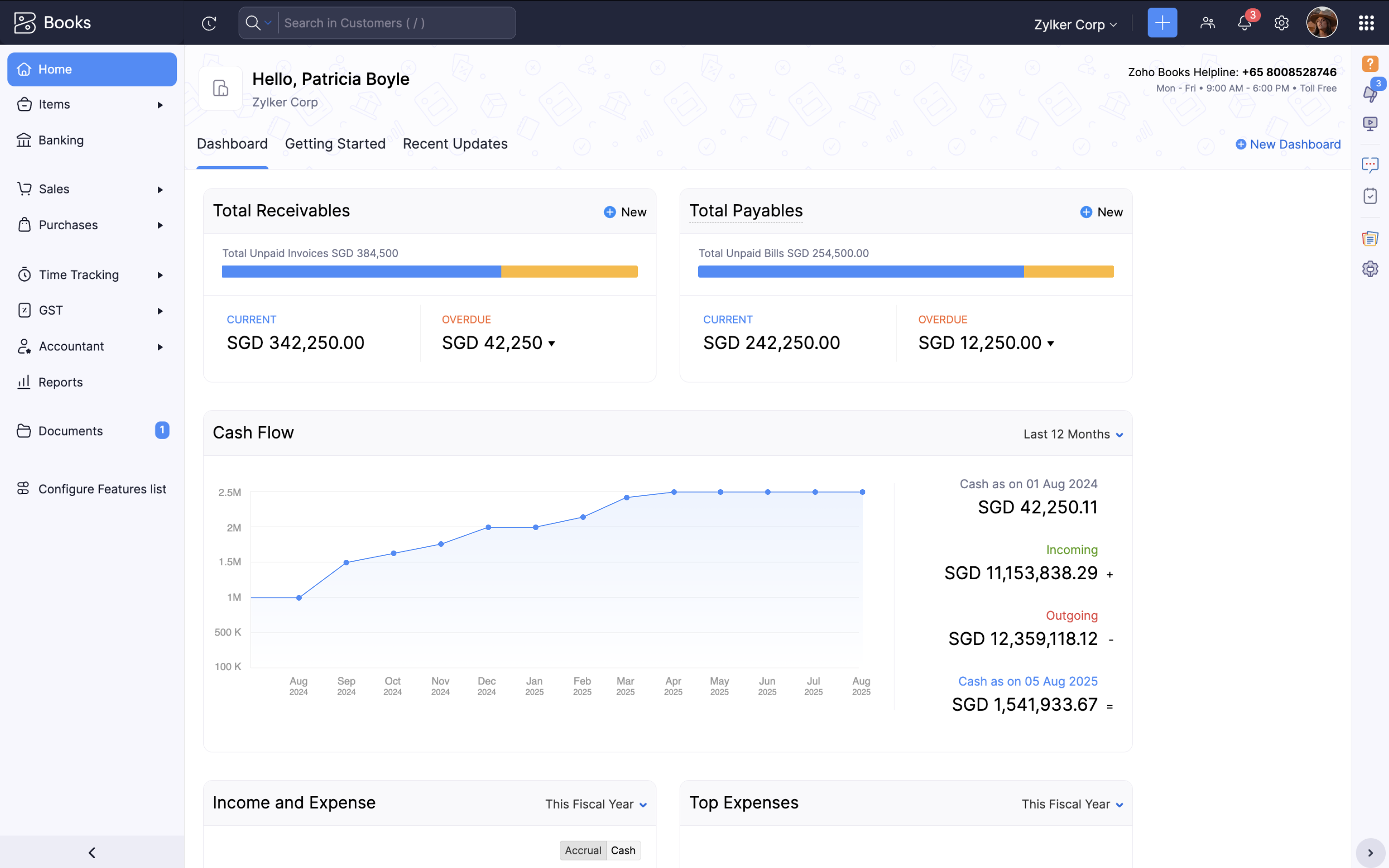1389x868 pixels.
Task: Open the Zoho apps grid icon
Action: coord(1367,23)
